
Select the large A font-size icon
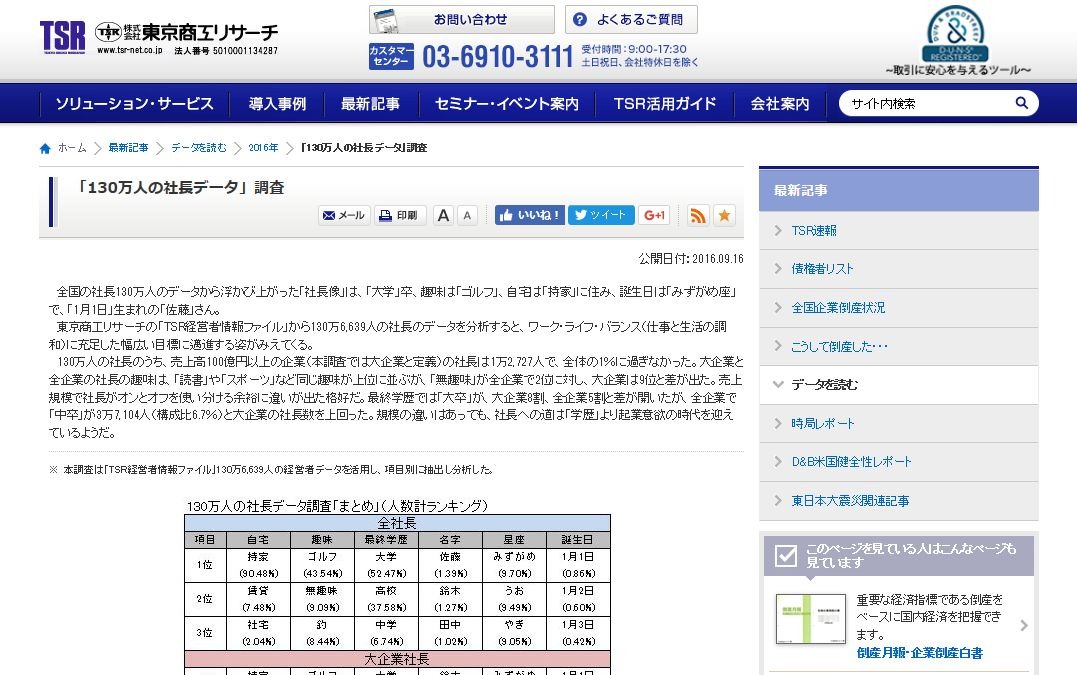coord(442,215)
